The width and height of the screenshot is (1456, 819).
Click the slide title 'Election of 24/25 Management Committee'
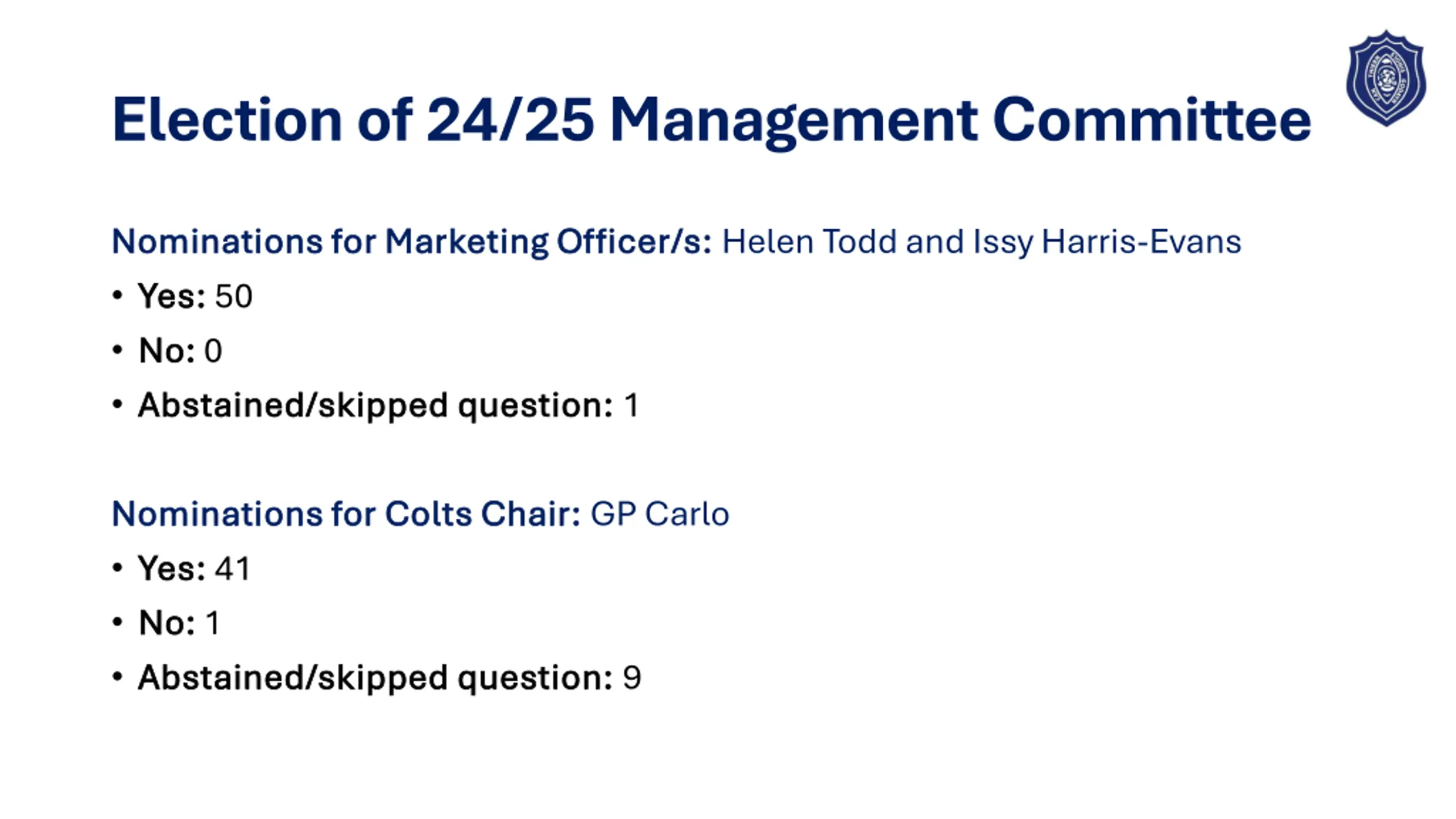(x=712, y=121)
